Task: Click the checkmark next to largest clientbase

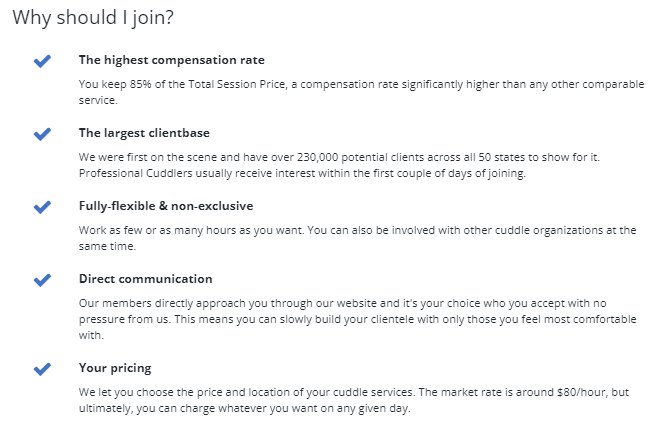Action: [x=42, y=134]
